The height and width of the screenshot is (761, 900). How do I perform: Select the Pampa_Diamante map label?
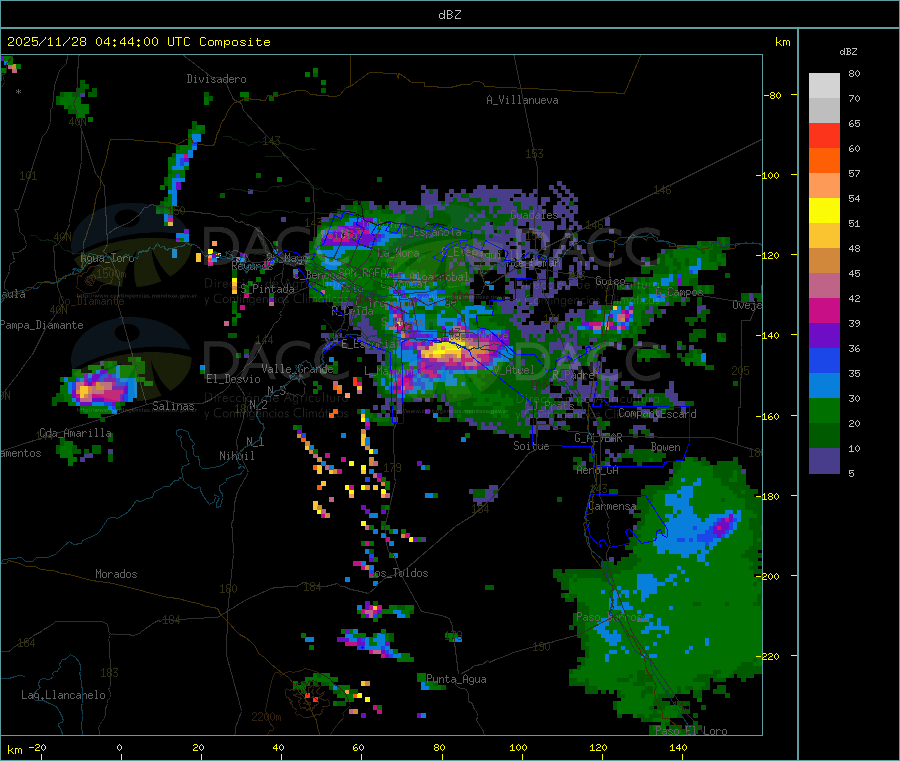42,325
